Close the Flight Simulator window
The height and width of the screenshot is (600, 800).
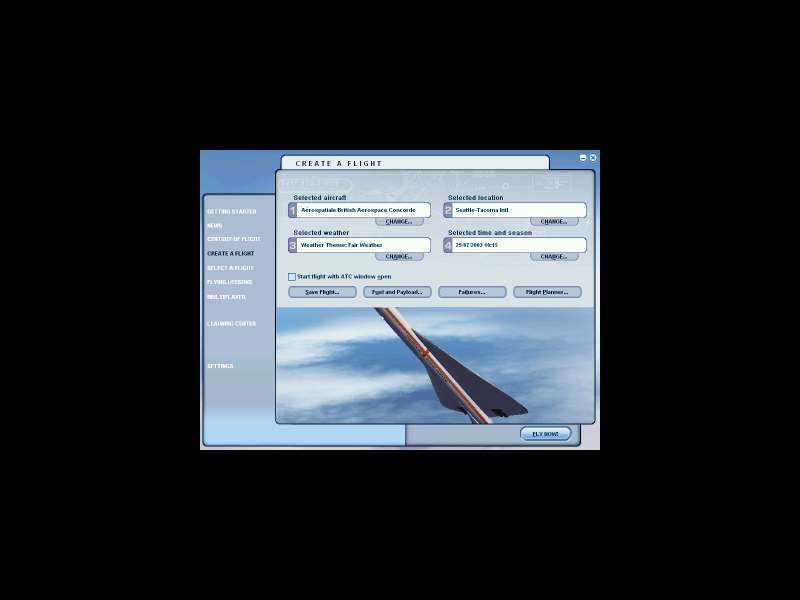point(593,157)
